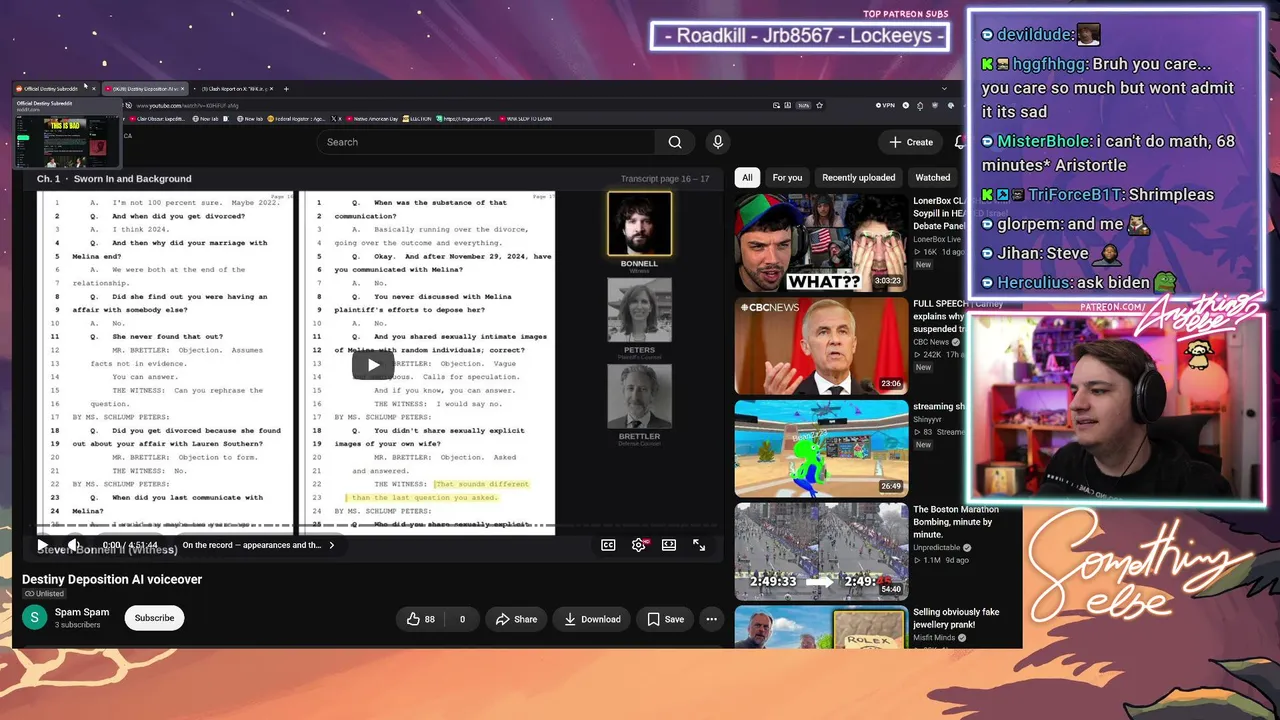Enter fullscreen mode

(699, 545)
